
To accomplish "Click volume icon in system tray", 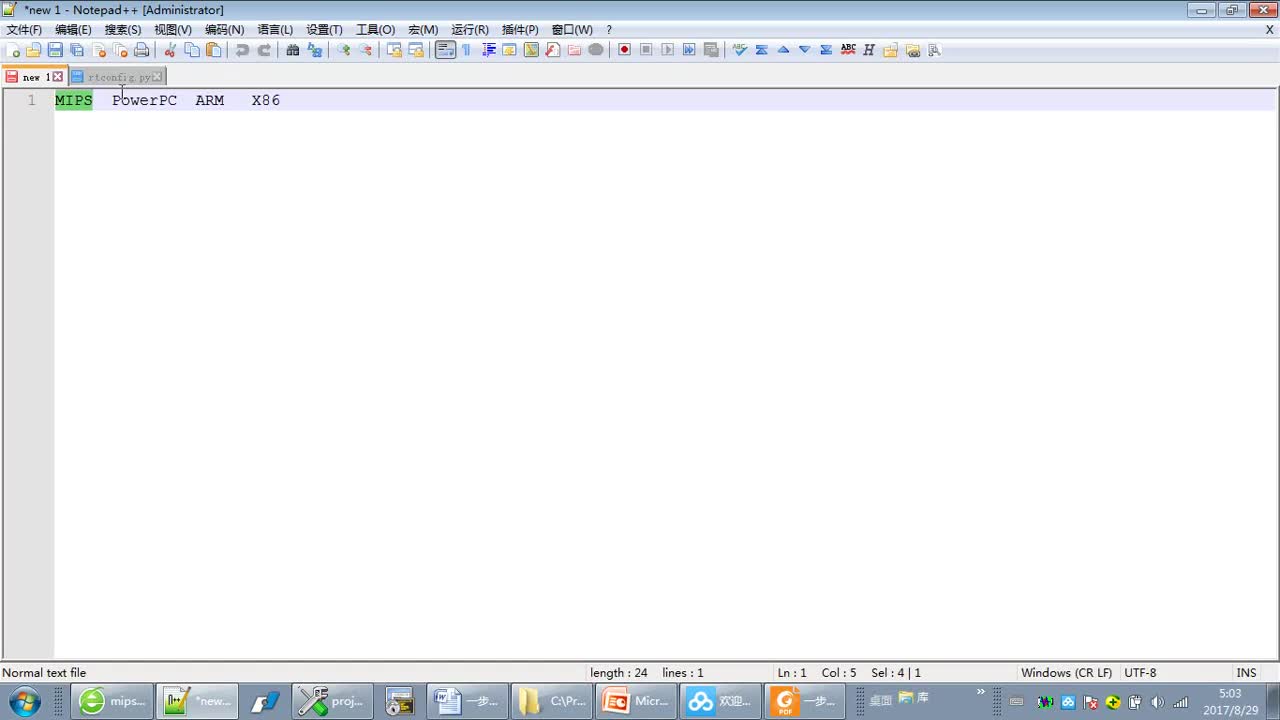I will pos(1157,702).
